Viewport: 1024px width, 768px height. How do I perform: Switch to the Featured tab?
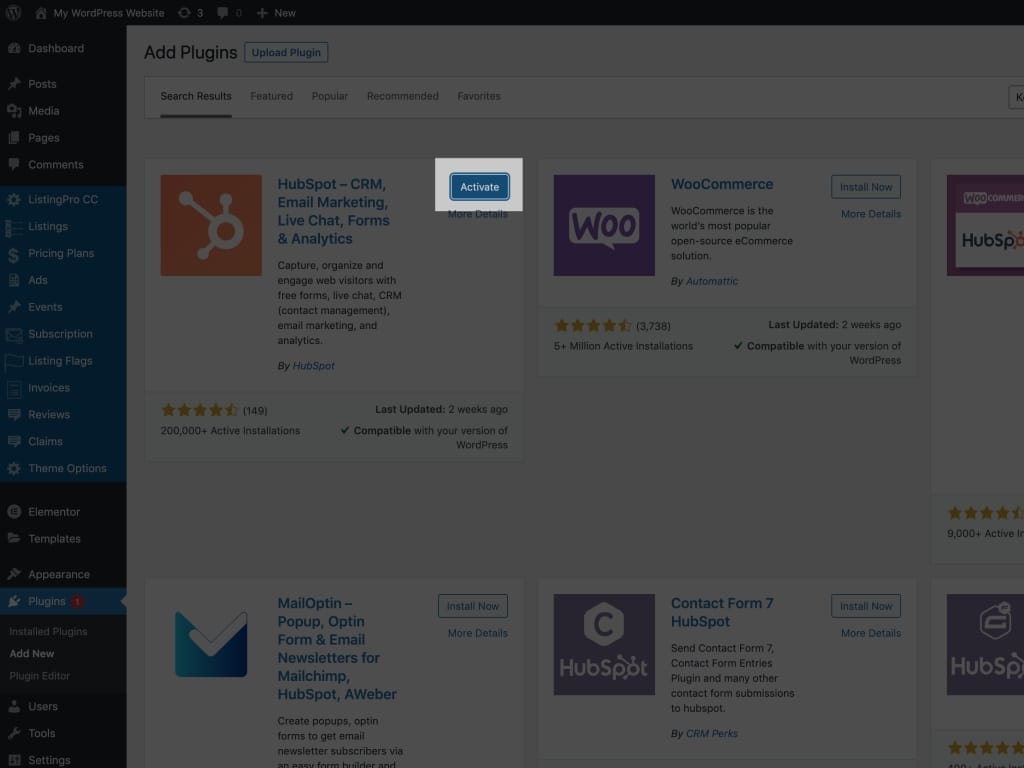272,96
